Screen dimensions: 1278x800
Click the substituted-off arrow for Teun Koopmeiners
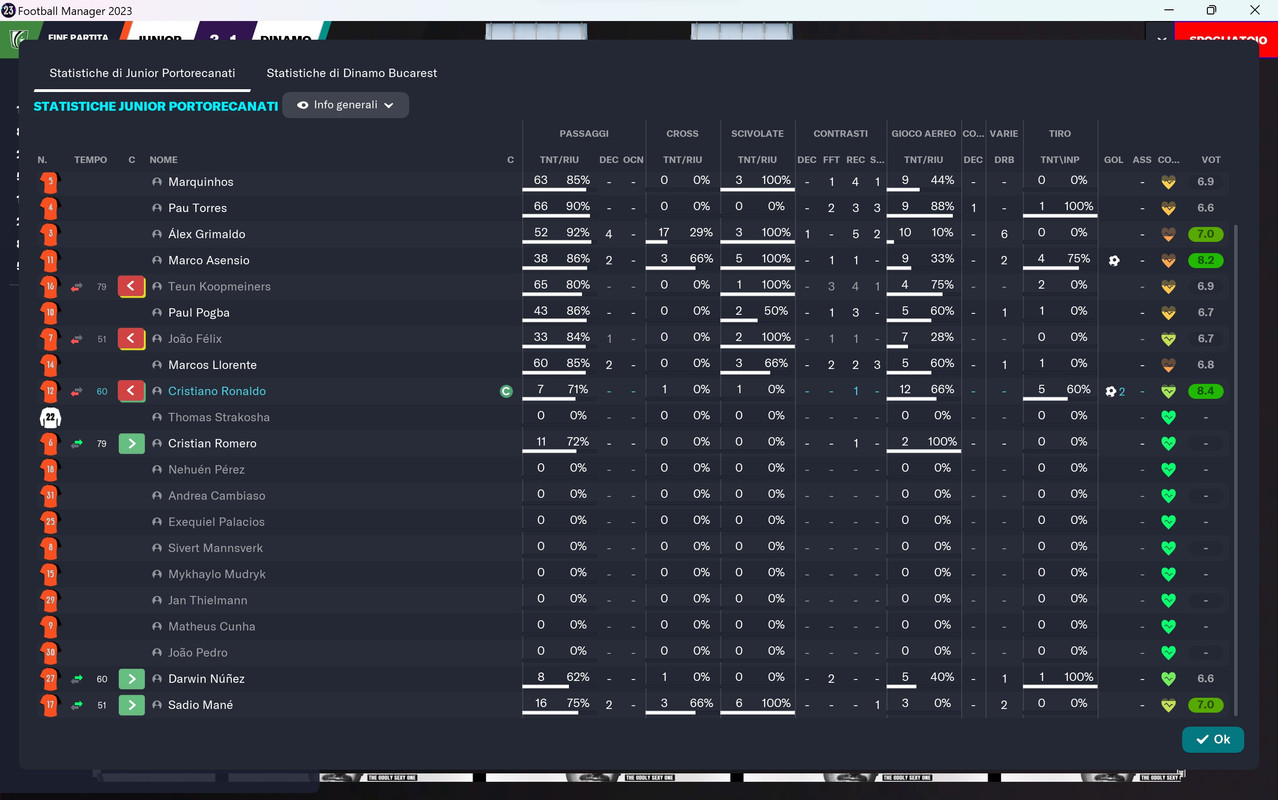click(x=131, y=286)
